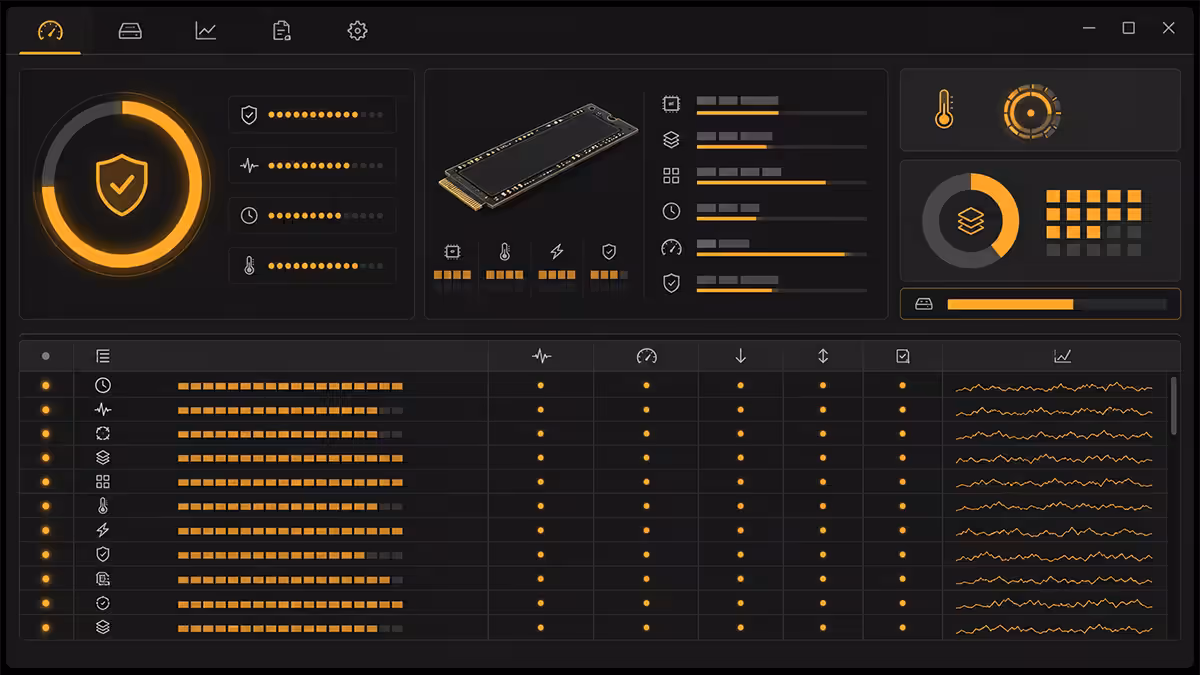Click the donut chart with layers icon
Viewport: 1200px width, 675px height.
[970, 221]
